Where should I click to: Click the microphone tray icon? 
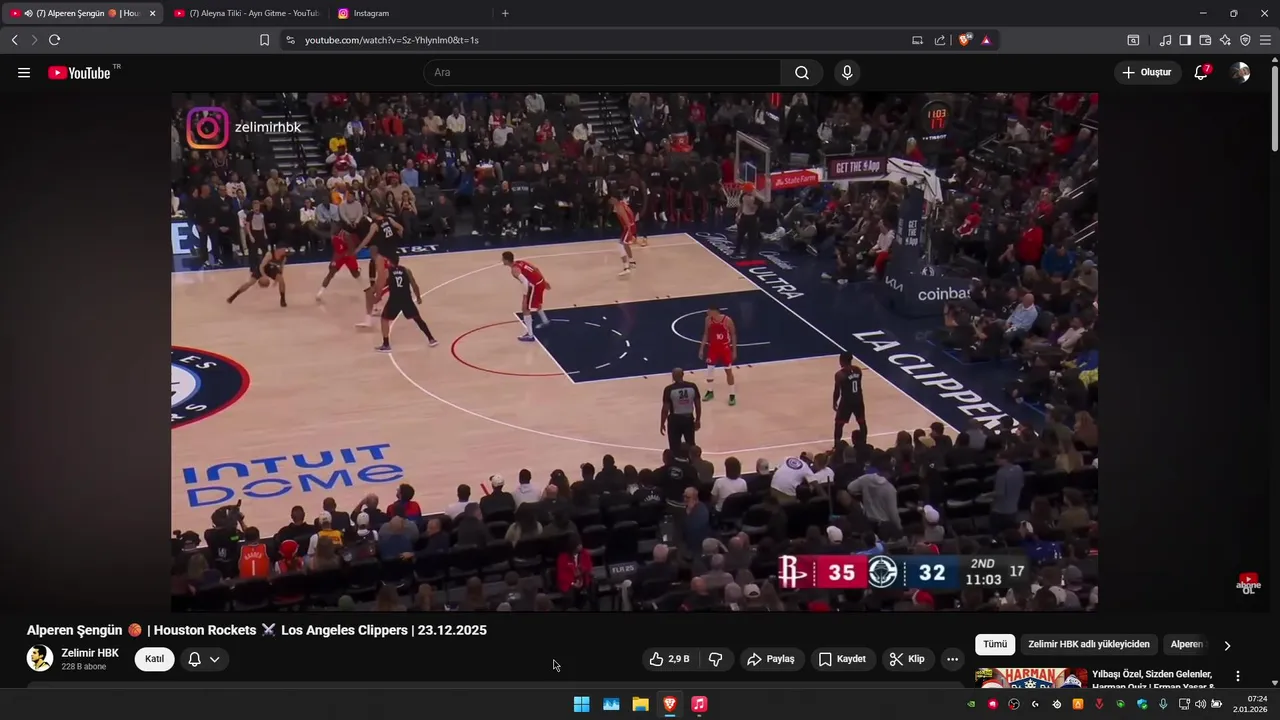point(1163,704)
